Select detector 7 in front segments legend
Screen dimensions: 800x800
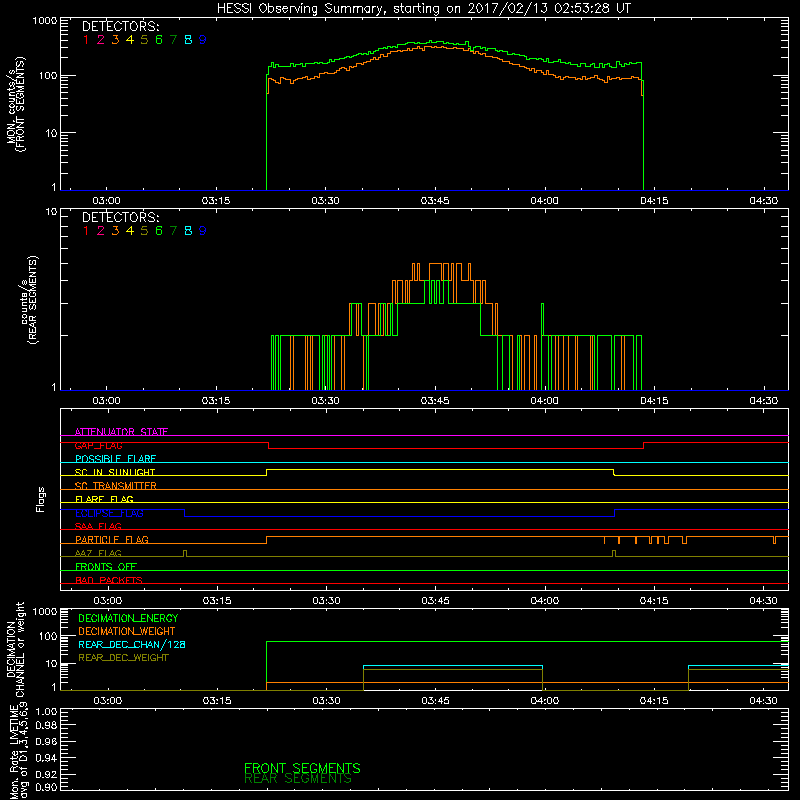(173, 40)
